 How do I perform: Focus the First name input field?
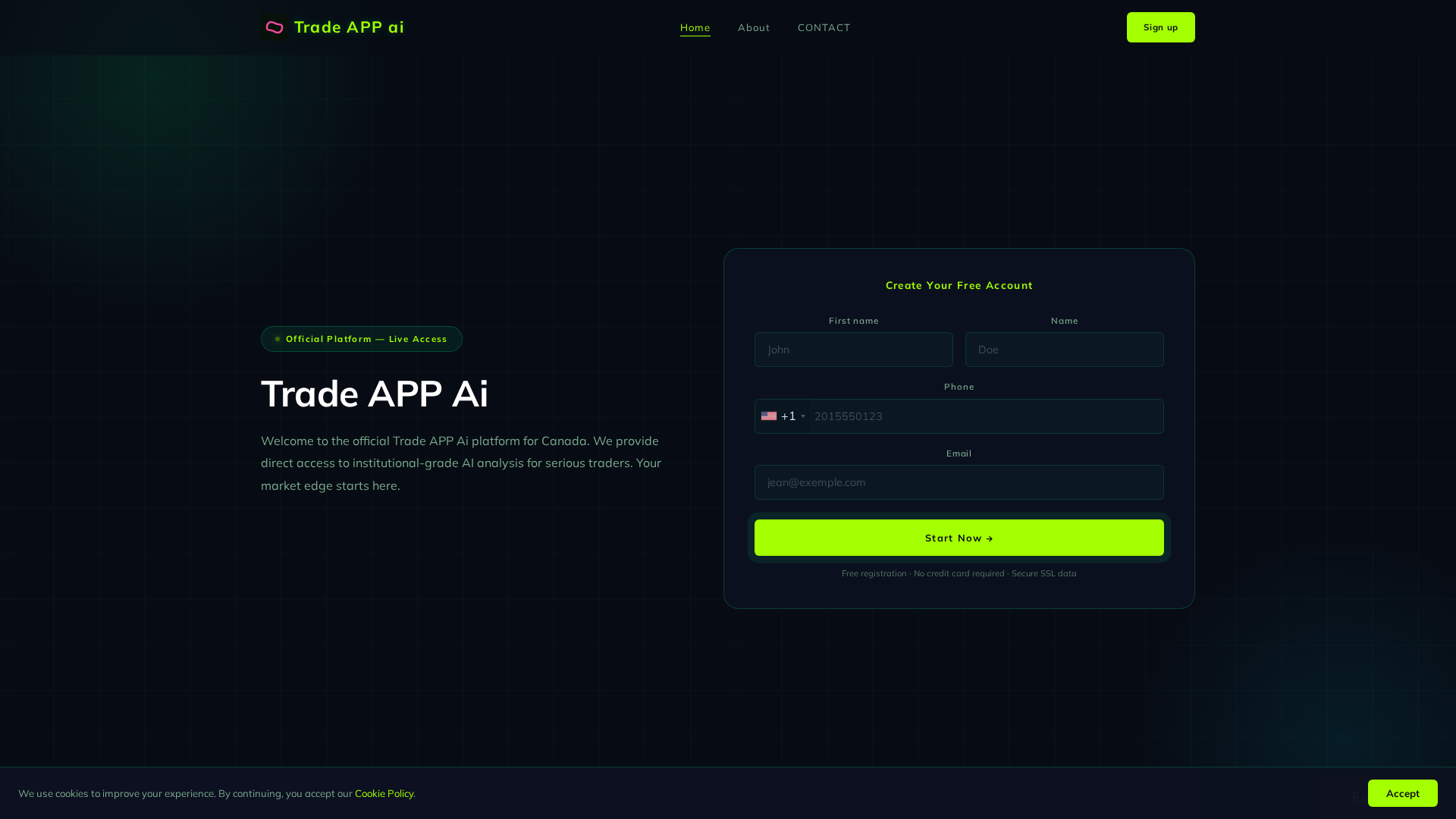[854, 350]
